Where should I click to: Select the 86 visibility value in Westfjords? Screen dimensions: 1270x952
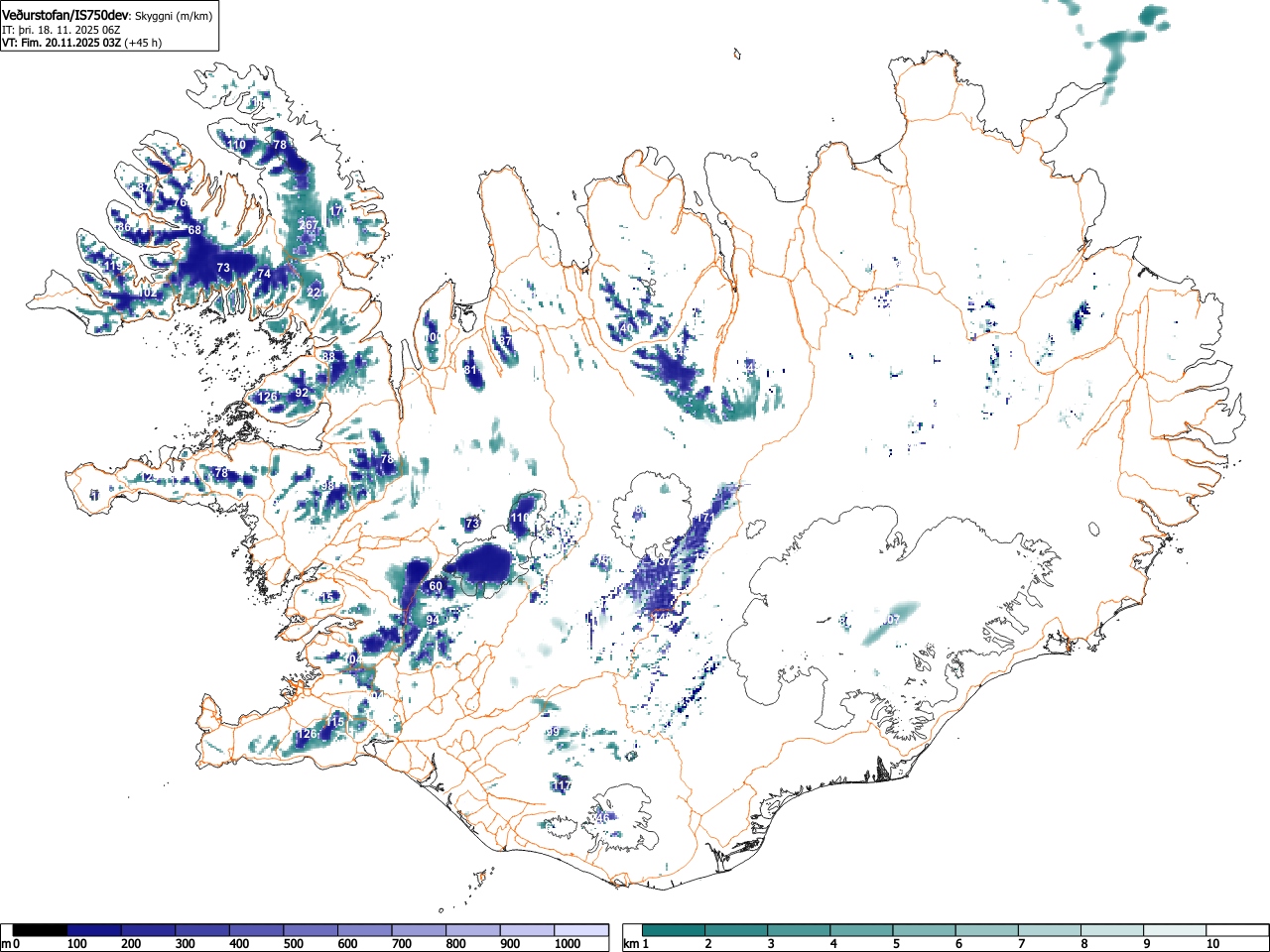[124, 228]
